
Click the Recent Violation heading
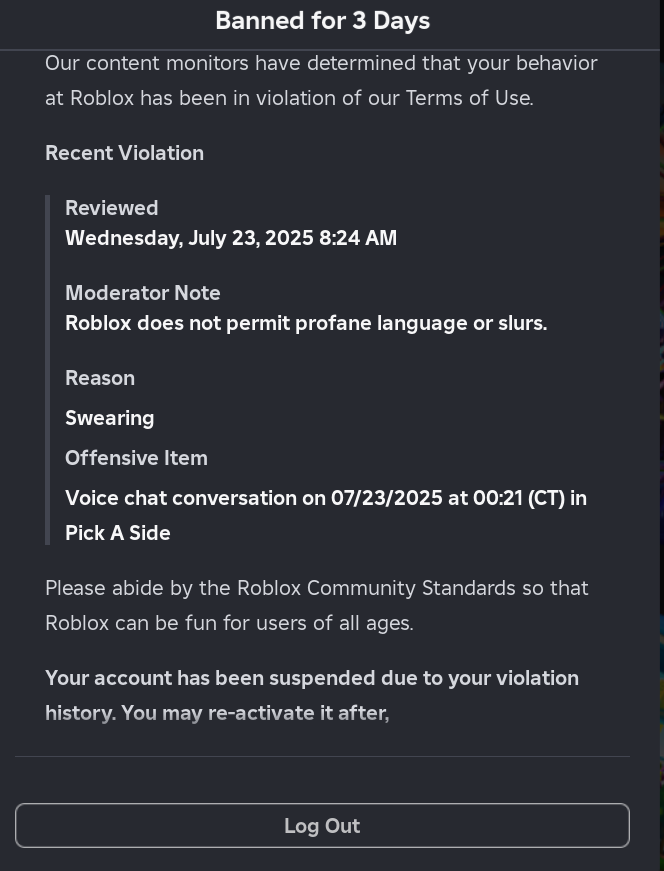tap(124, 153)
